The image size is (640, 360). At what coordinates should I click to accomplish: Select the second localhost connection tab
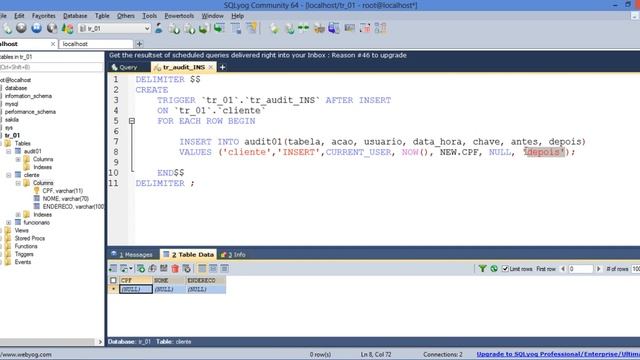96,44
